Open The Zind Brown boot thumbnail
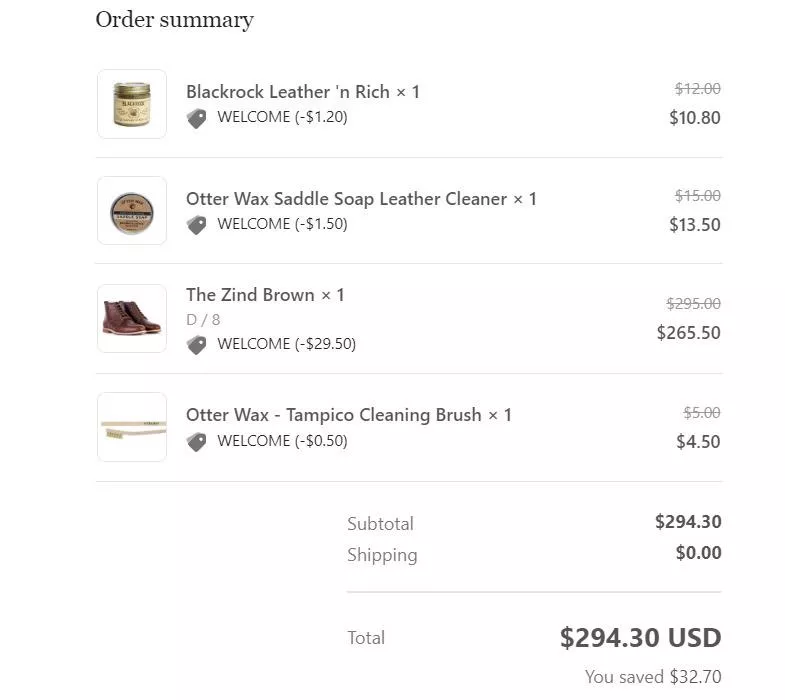Image resolution: width=785 pixels, height=700 pixels. click(132, 319)
